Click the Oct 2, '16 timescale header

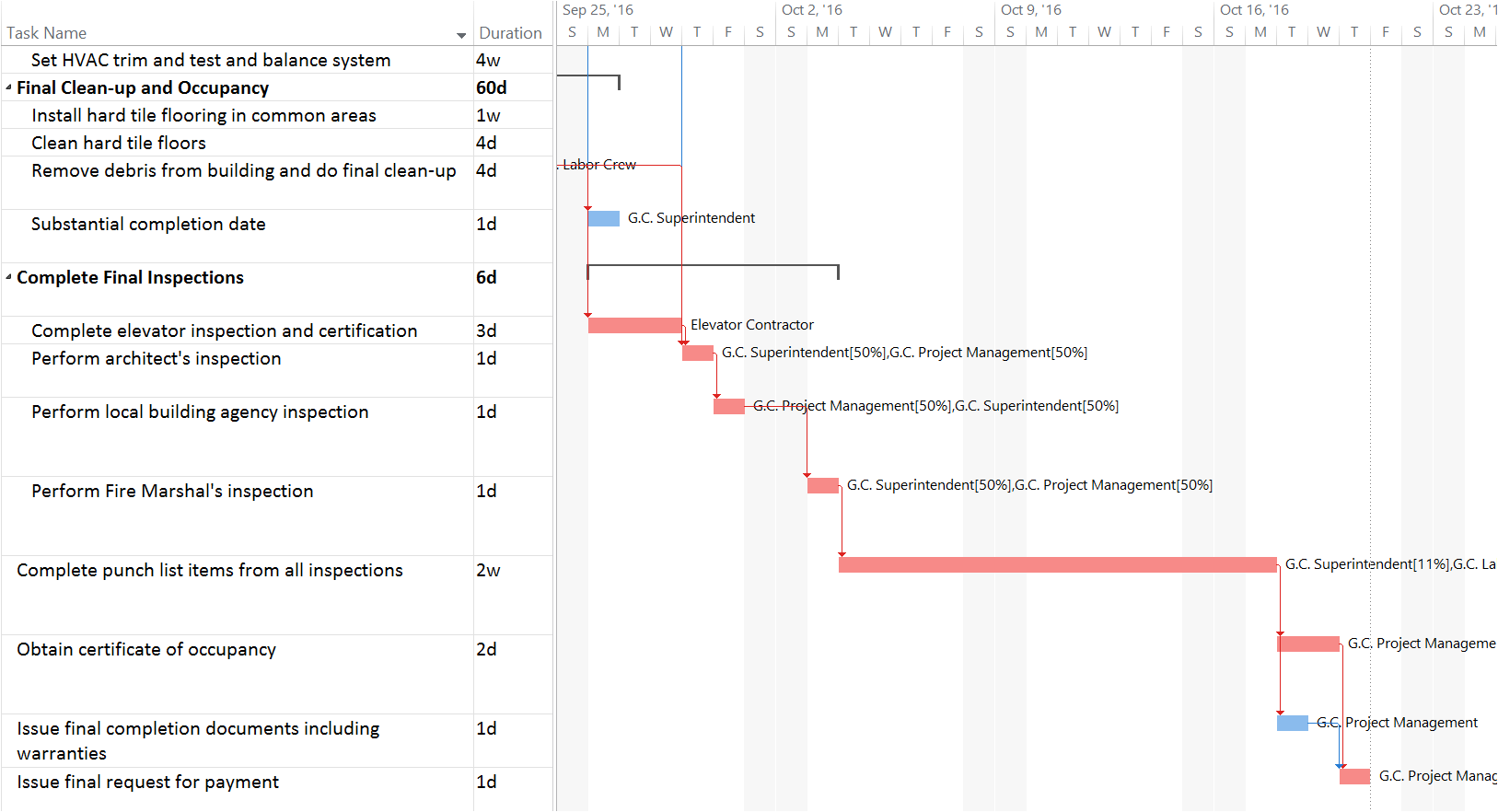pyautogui.click(x=811, y=10)
